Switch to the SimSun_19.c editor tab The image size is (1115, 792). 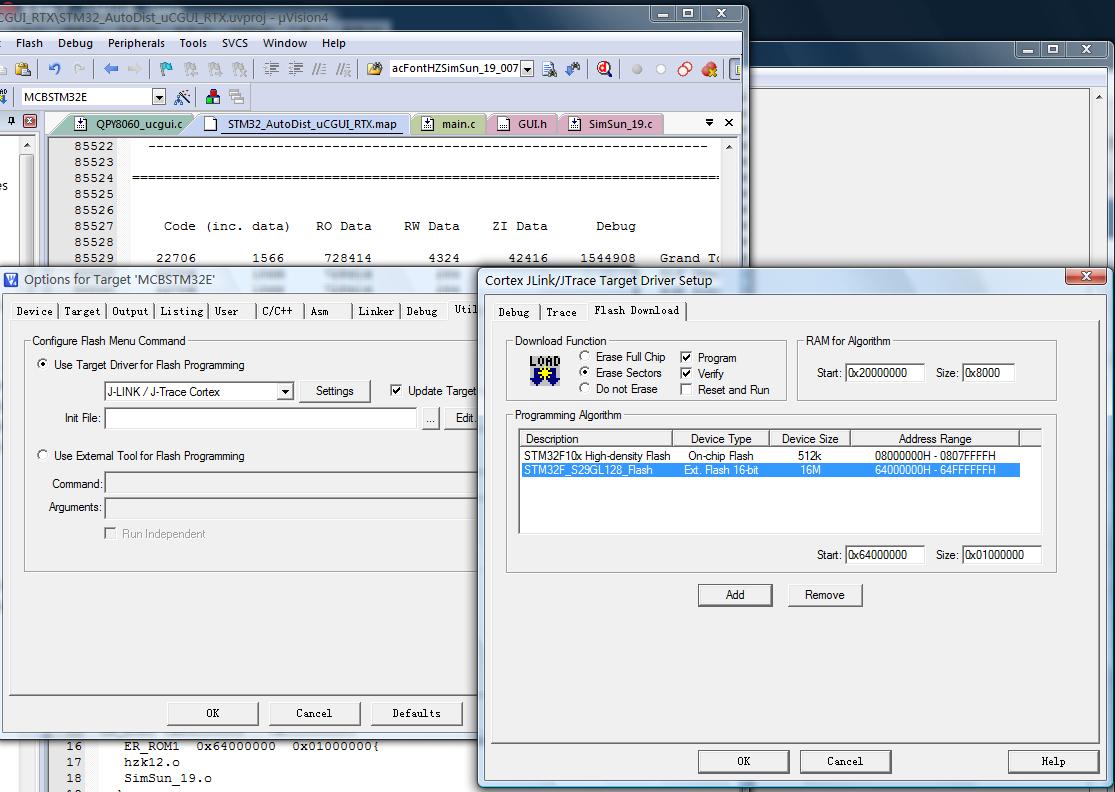click(x=612, y=124)
